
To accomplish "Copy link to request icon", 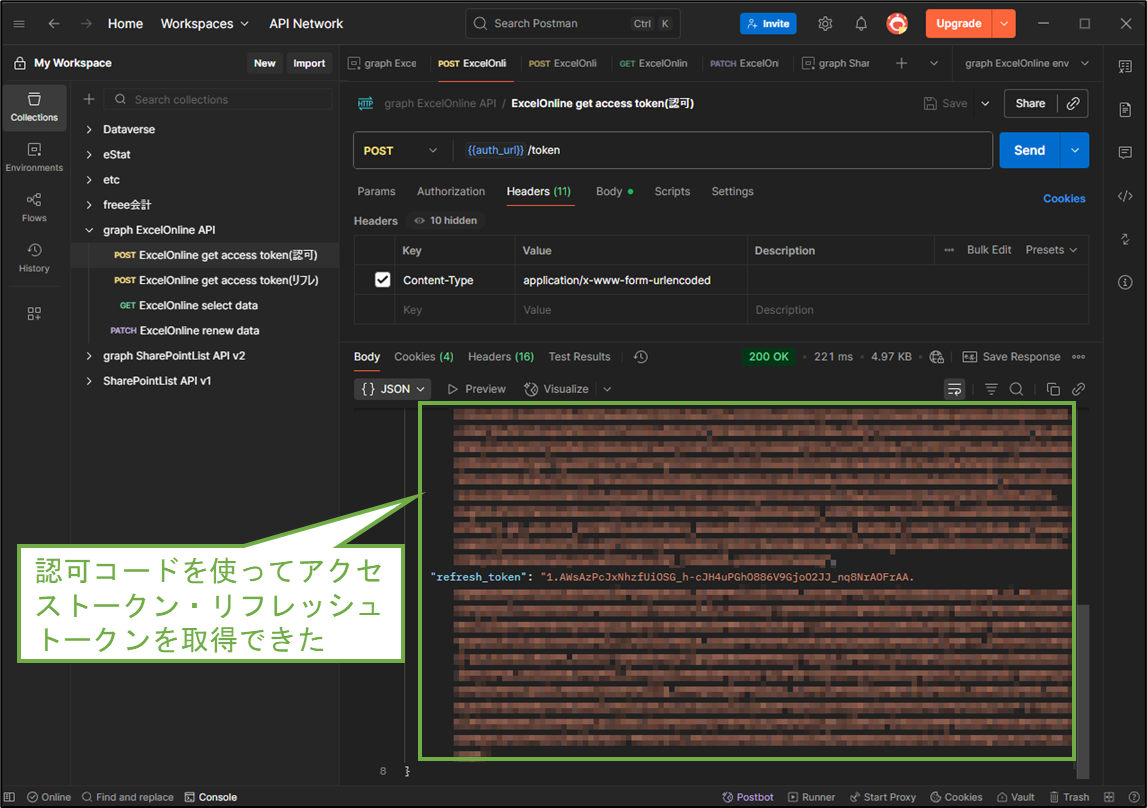I will (x=1073, y=104).
